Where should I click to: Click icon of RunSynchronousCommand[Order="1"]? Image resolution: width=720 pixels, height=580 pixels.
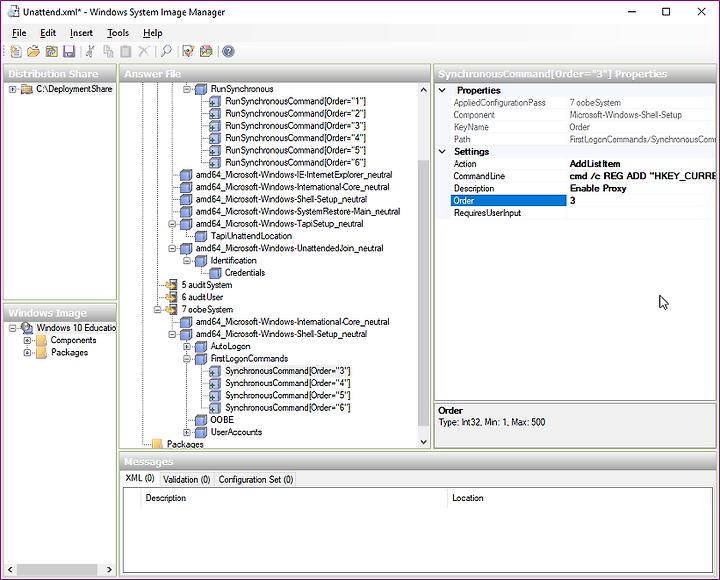click(215, 101)
